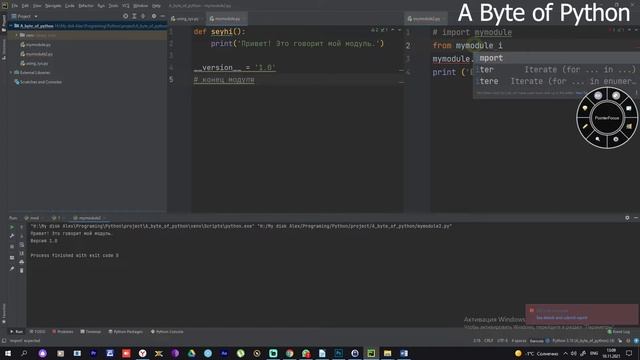Click the Favorites side tab
640x360 pixels.
tap(4, 313)
